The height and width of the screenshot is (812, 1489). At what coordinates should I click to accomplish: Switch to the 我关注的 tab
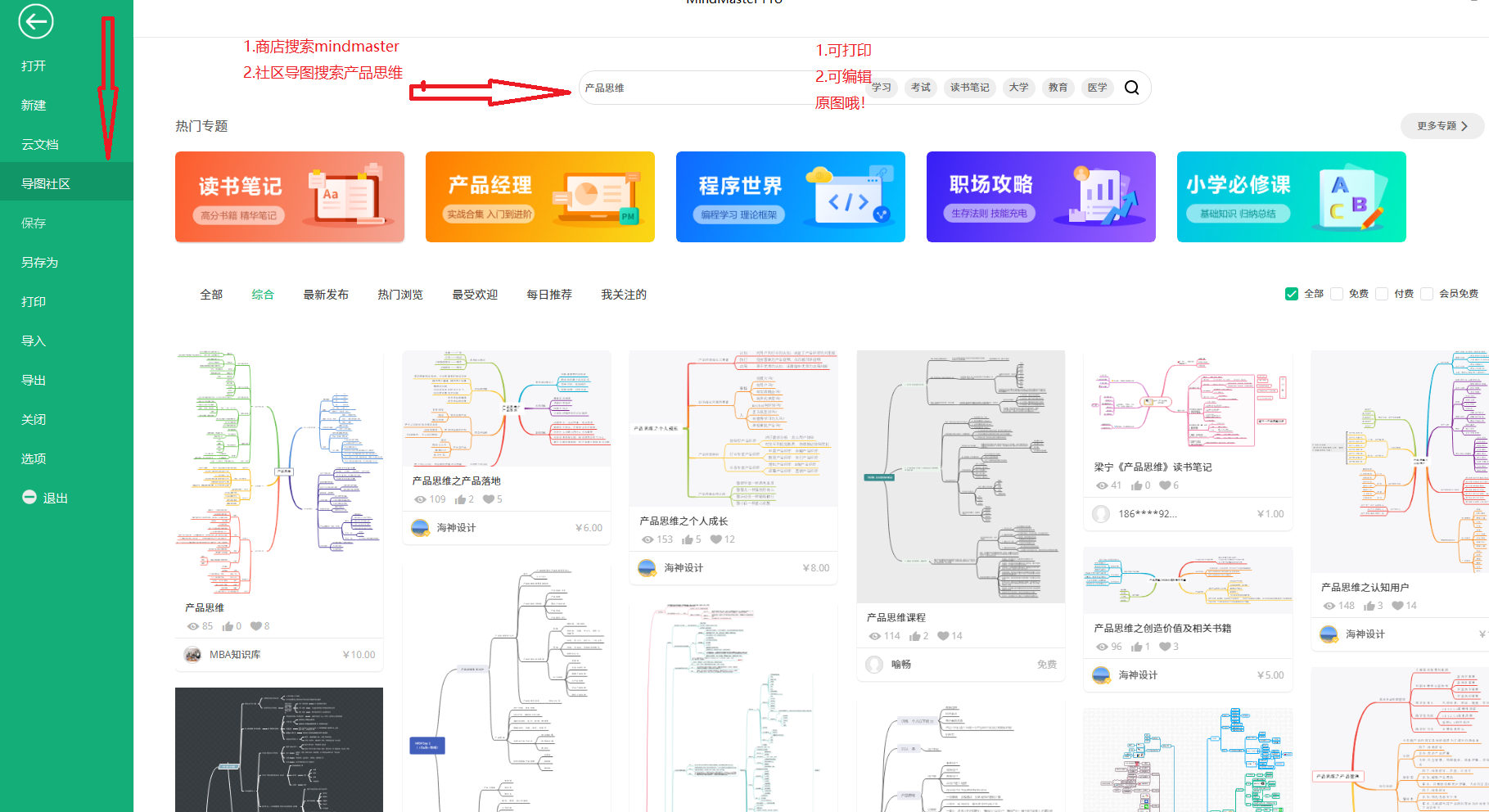coord(624,295)
